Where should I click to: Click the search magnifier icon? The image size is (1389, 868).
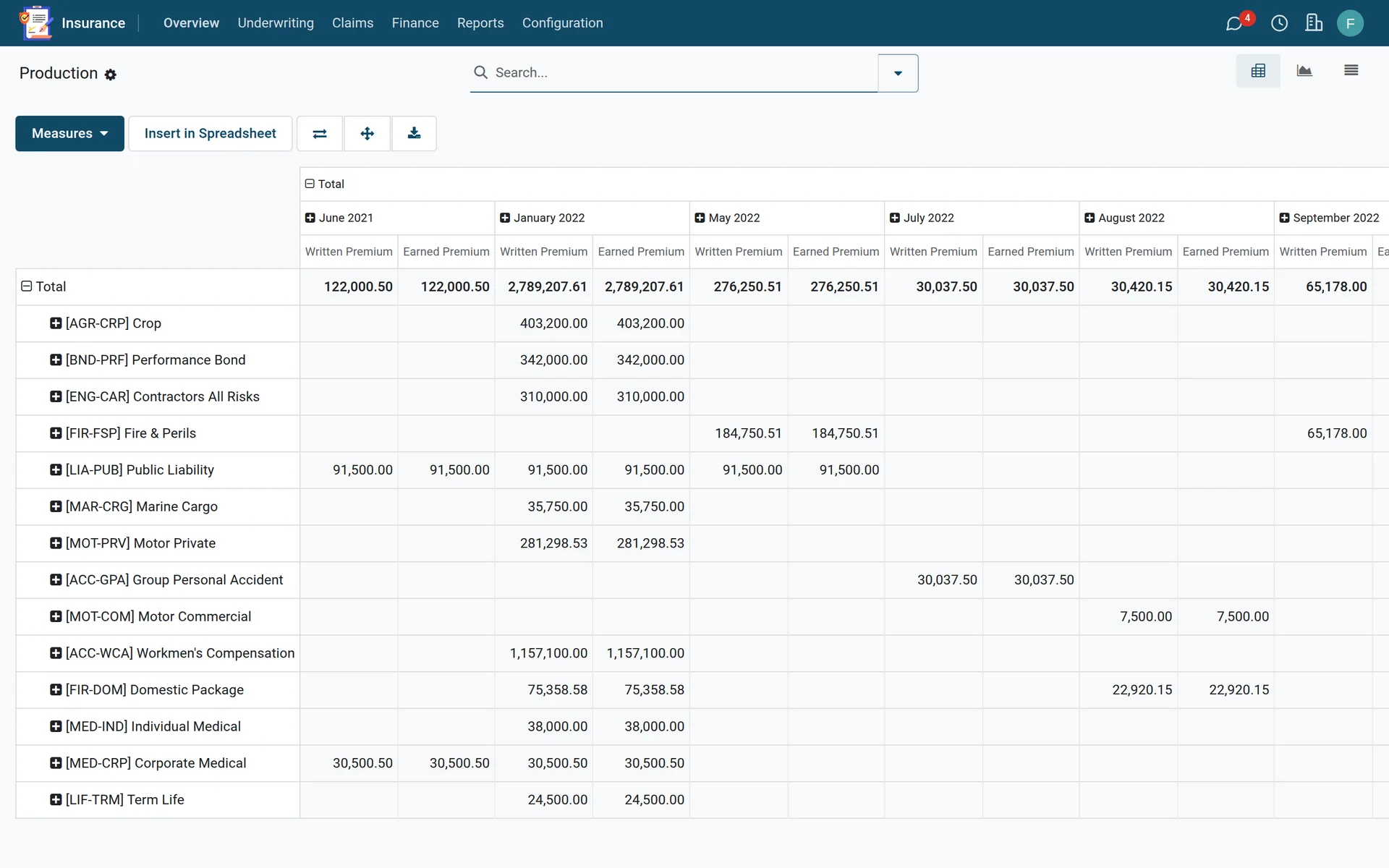pos(480,72)
